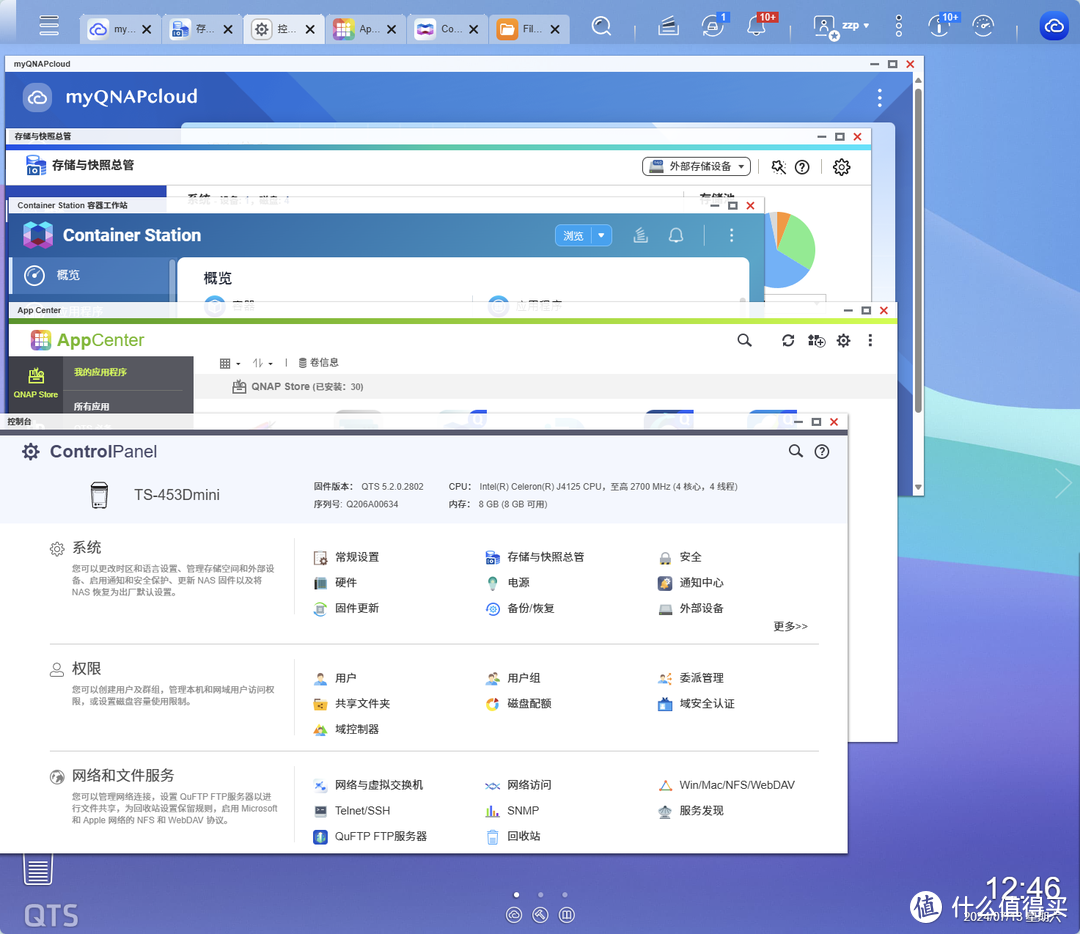1080x934 pixels.
Task: Click the desktop search magnifier icon
Action: [x=601, y=27]
